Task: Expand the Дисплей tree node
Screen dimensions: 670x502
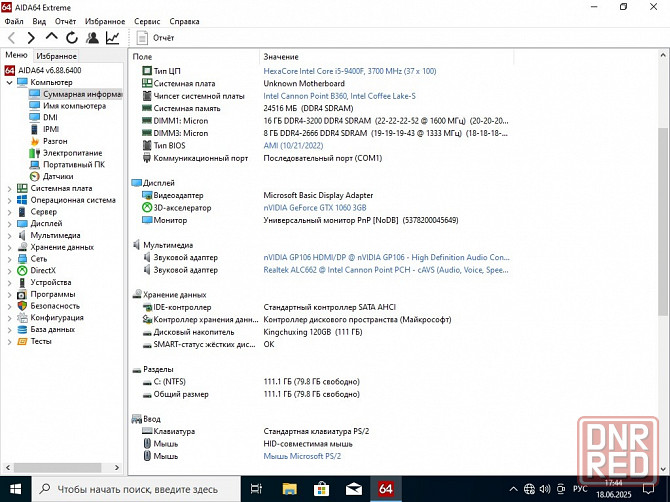Action: click(x=9, y=223)
